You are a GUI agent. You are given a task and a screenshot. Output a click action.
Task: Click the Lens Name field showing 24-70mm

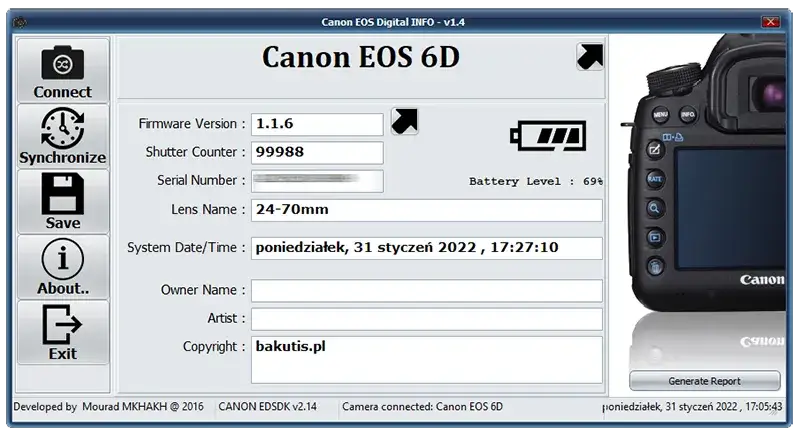click(426, 210)
